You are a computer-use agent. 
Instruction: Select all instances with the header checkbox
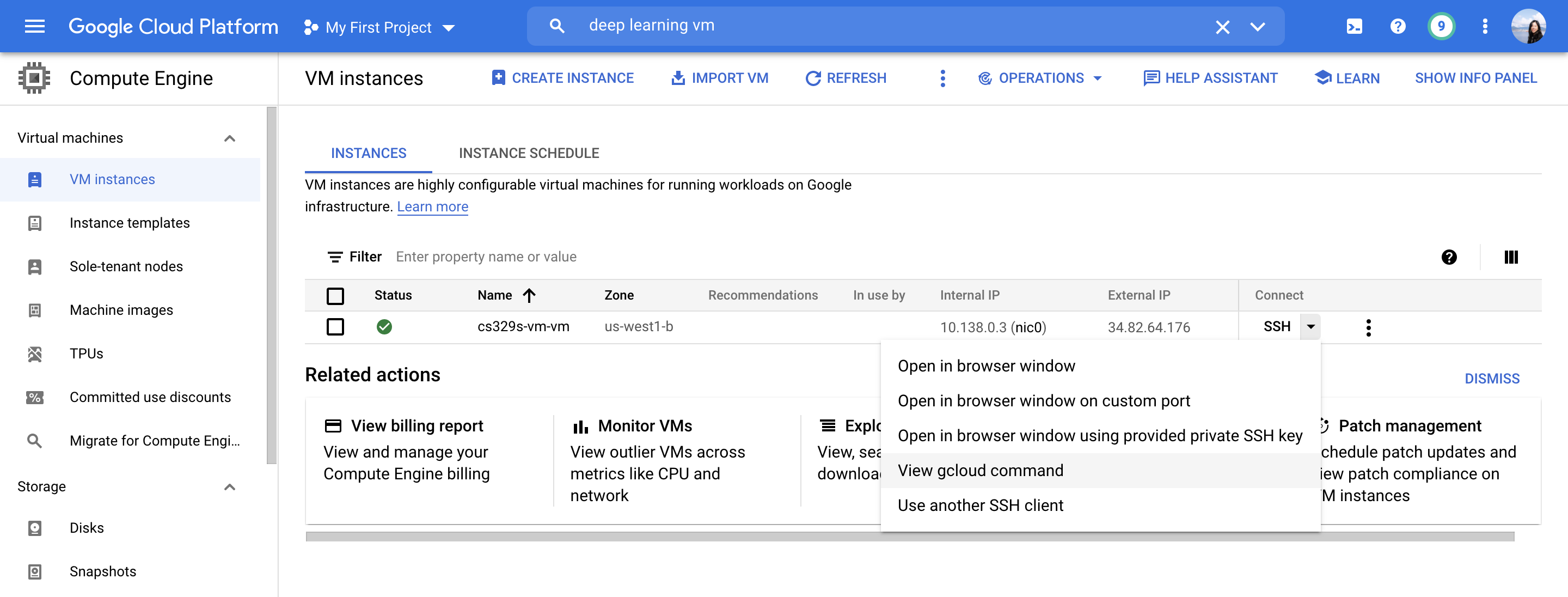pyautogui.click(x=335, y=295)
